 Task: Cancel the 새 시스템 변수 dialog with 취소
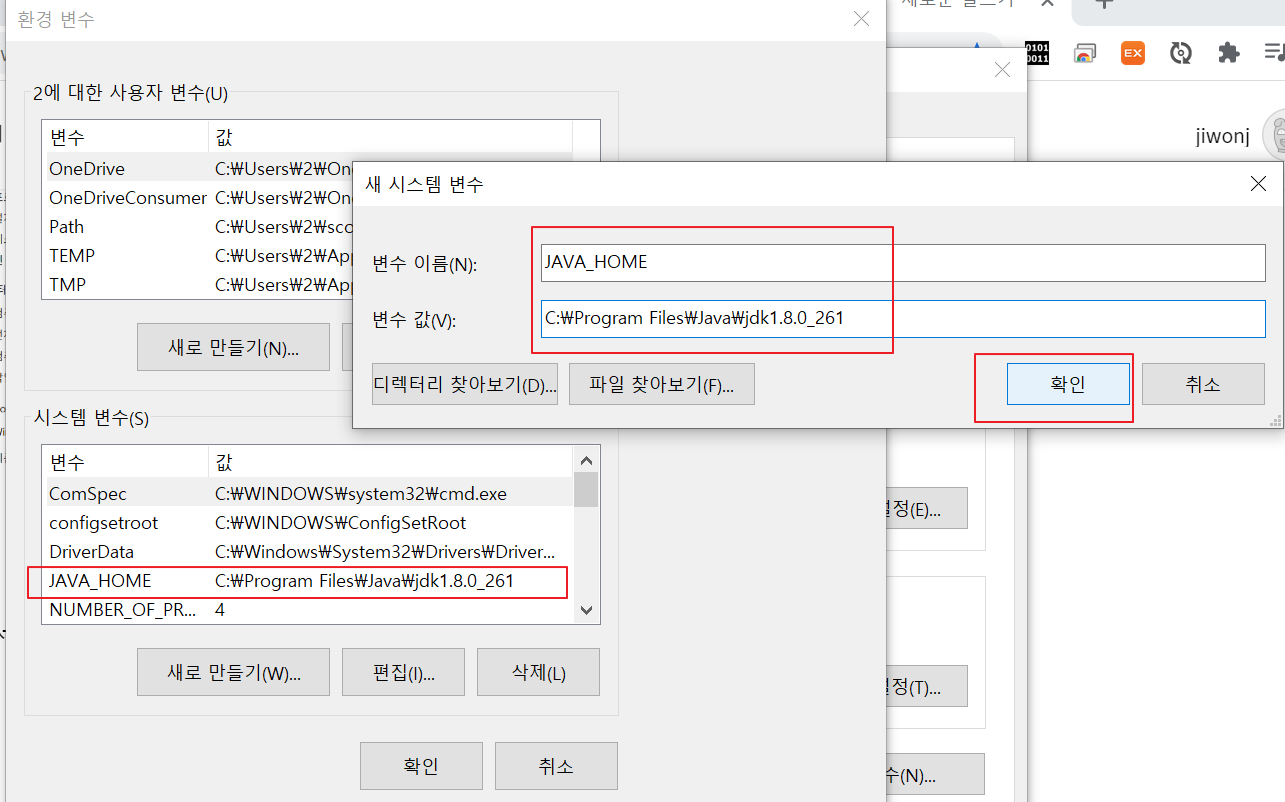[1203, 384]
